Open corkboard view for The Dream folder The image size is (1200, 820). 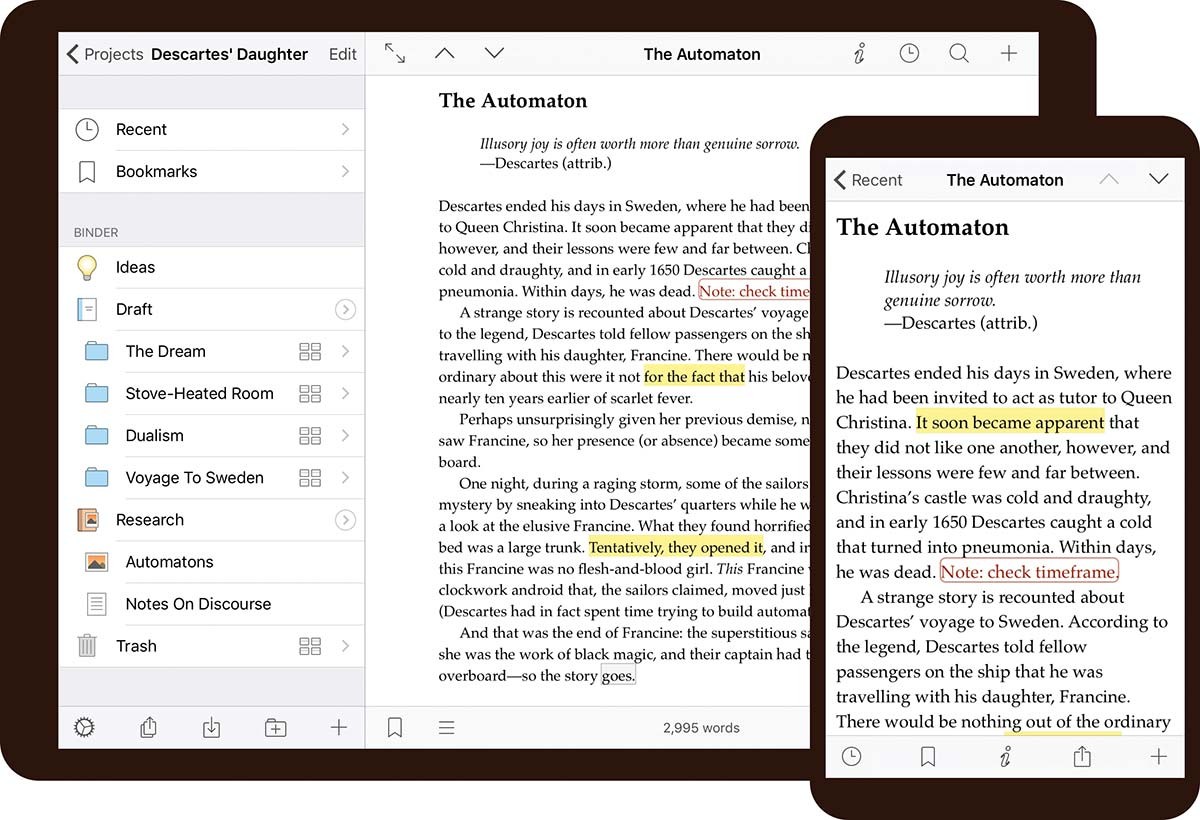pos(310,351)
